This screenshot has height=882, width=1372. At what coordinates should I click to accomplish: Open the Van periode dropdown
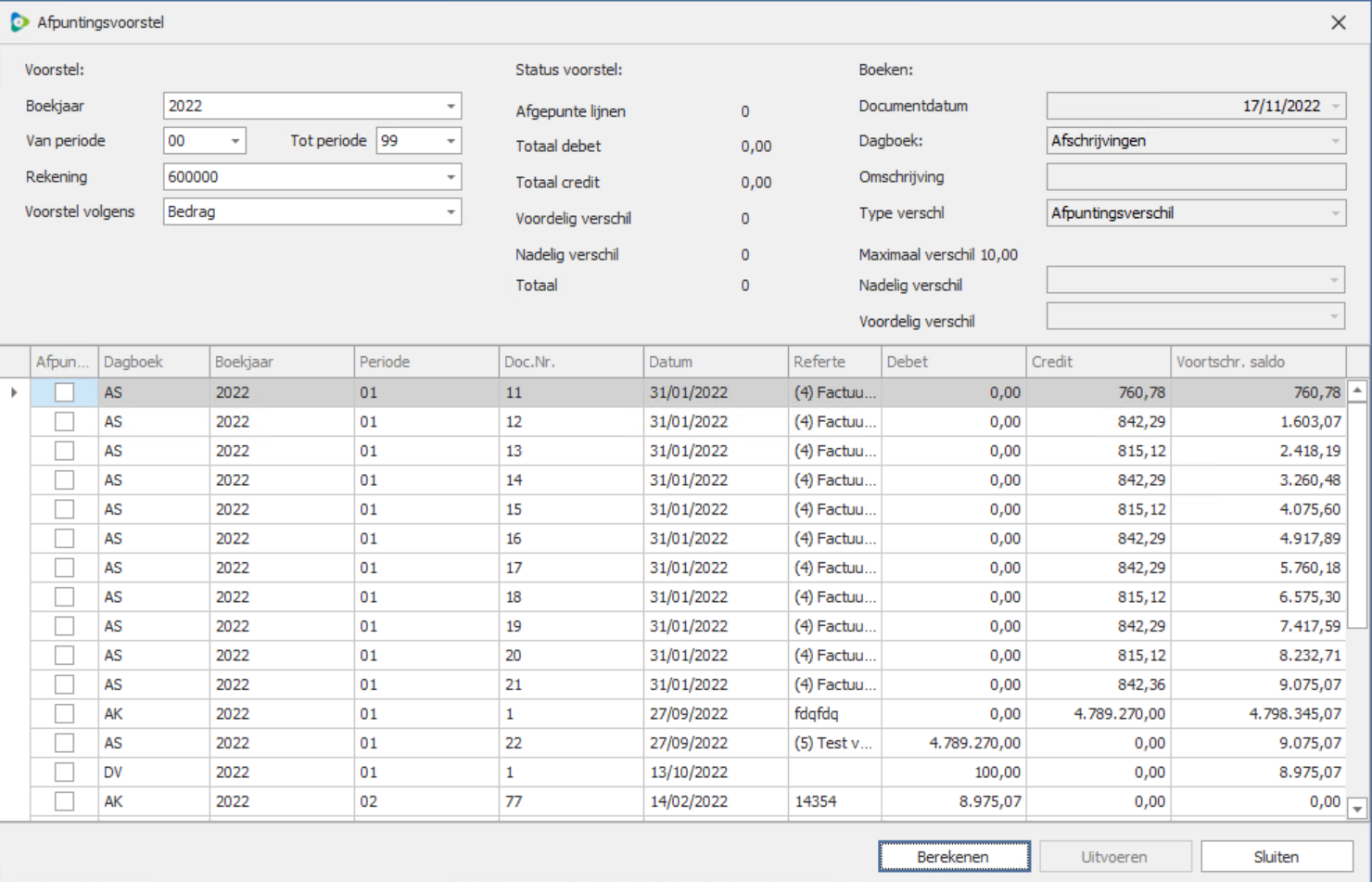tap(235, 141)
